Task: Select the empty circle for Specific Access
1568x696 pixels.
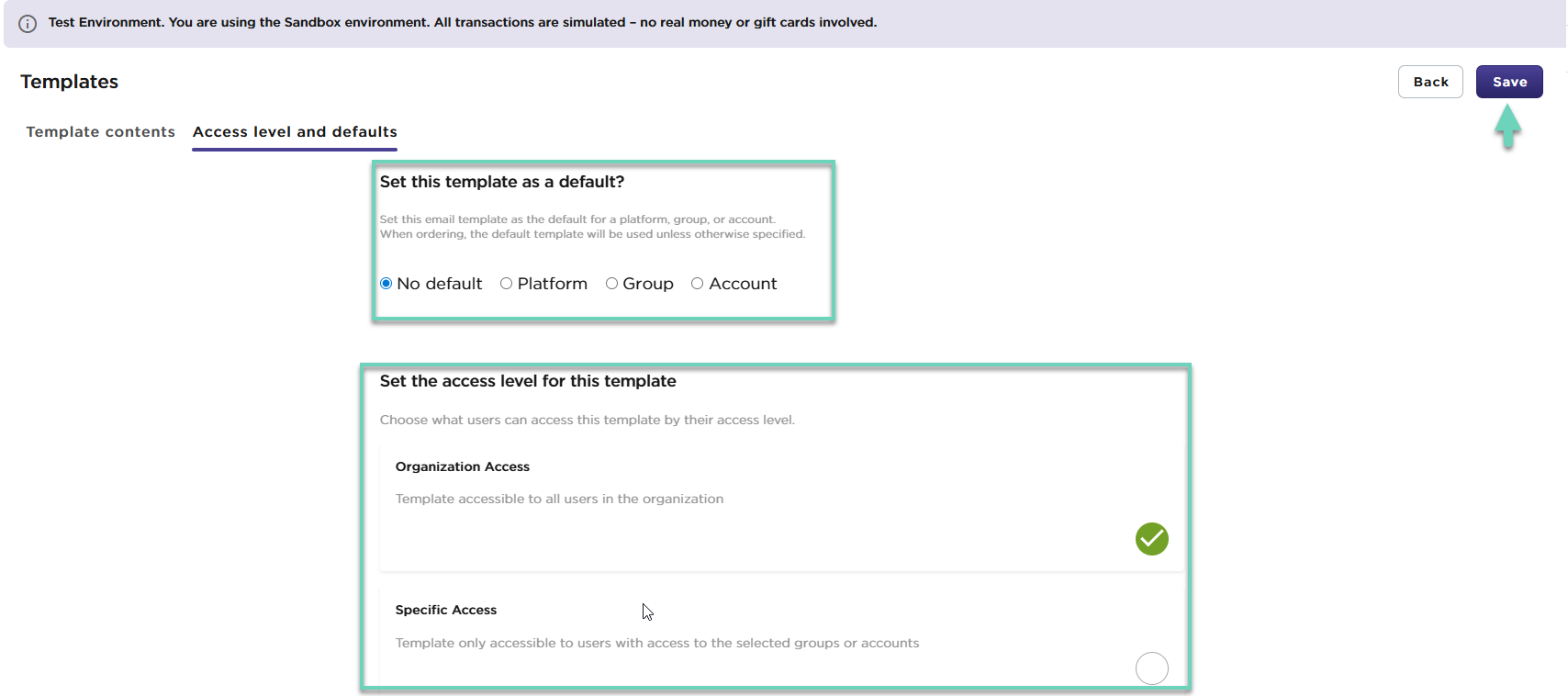Action: pyautogui.click(x=1151, y=668)
